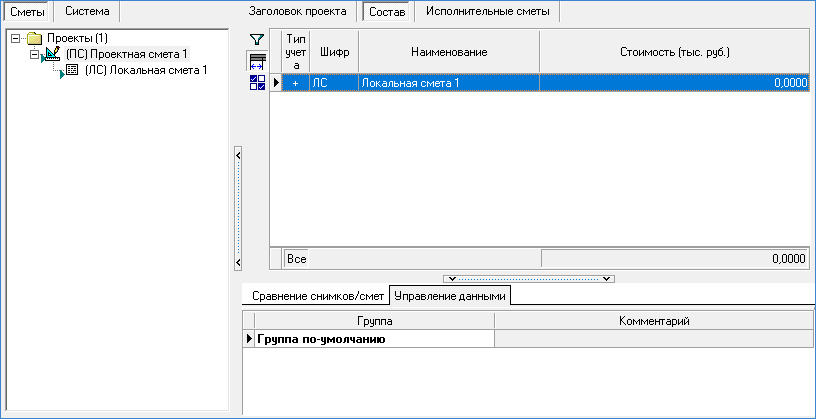Switch to Сравнение снимков/смет tab
The height and width of the screenshot is (419, 816).
(316, 296)
